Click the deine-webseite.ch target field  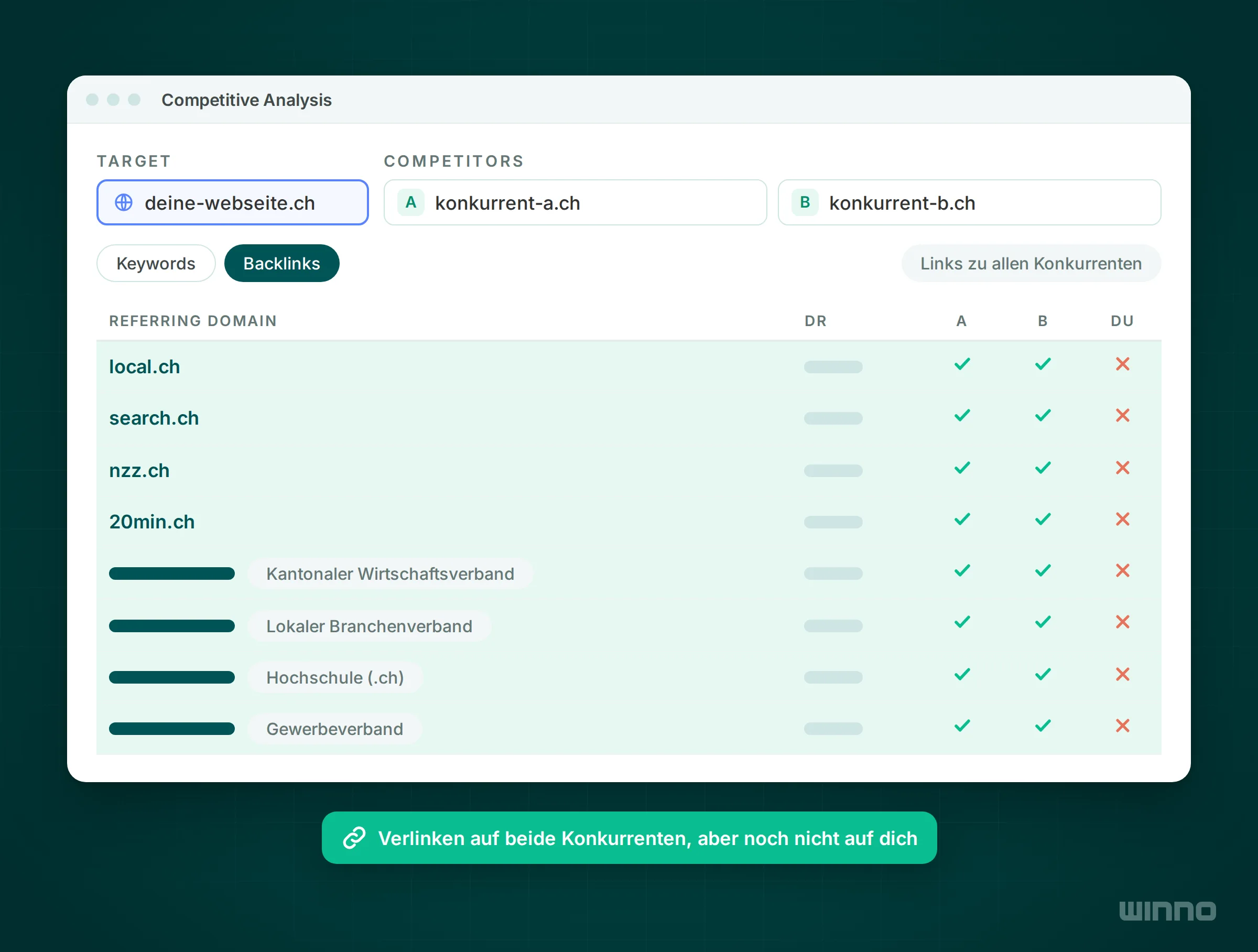point(233,202)
